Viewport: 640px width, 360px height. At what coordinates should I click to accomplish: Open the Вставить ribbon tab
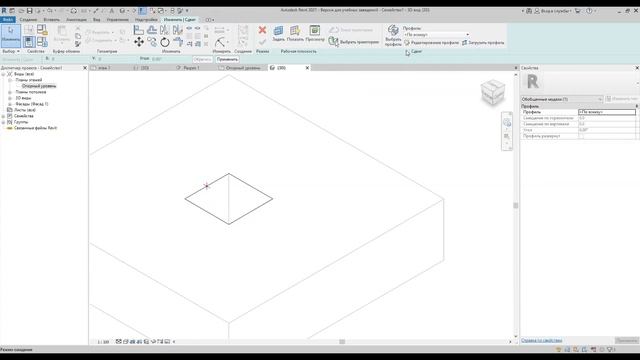pyautogui.click(x=51, y=20)
